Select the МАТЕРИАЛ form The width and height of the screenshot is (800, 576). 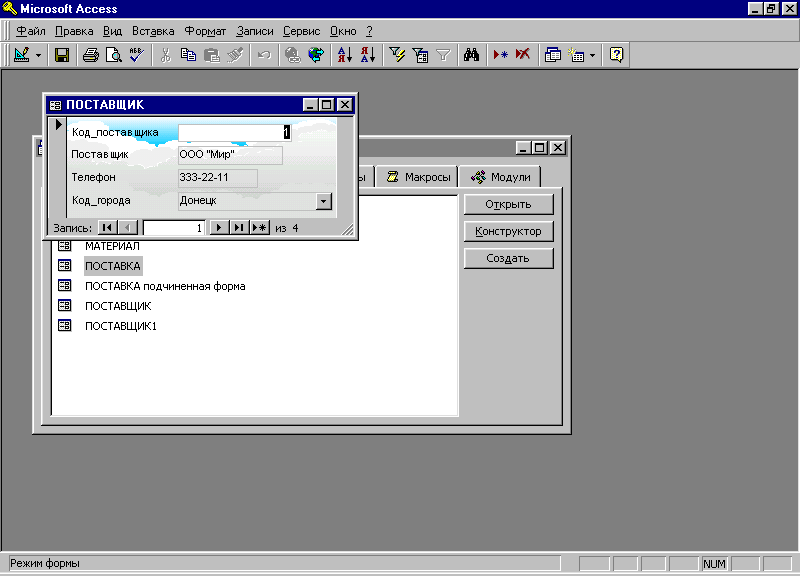pos(112,246)
